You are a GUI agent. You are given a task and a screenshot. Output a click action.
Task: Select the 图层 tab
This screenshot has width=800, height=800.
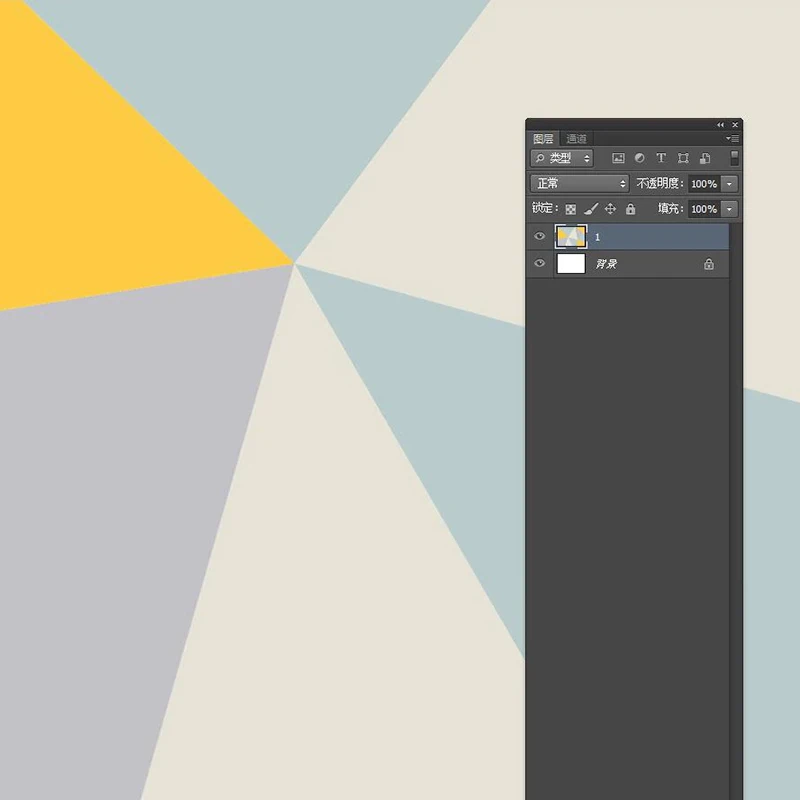[543, 139]
